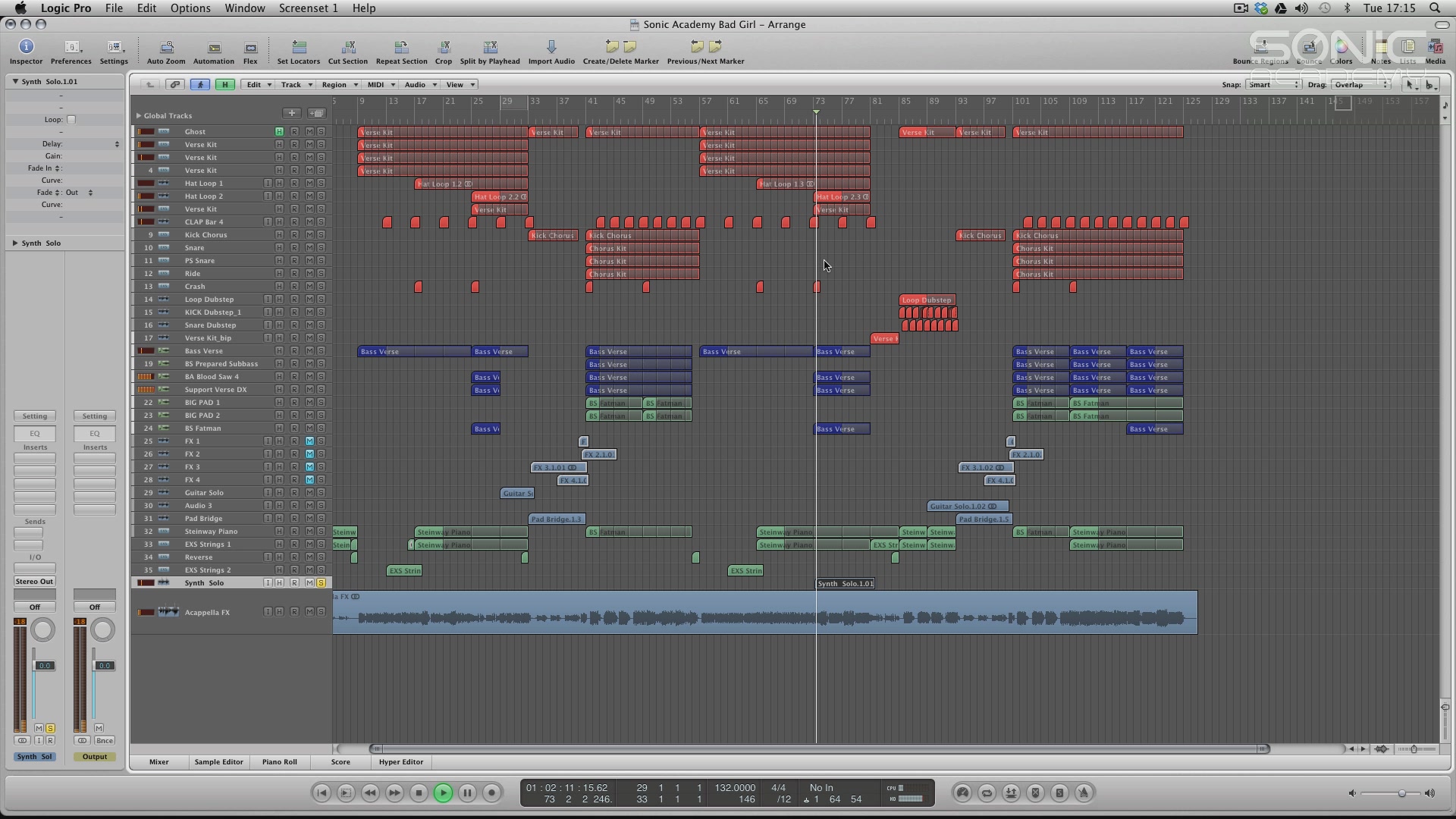Toggle solo on Synth Sol channel strip
1456x819 pixels.
coord(50,729)
